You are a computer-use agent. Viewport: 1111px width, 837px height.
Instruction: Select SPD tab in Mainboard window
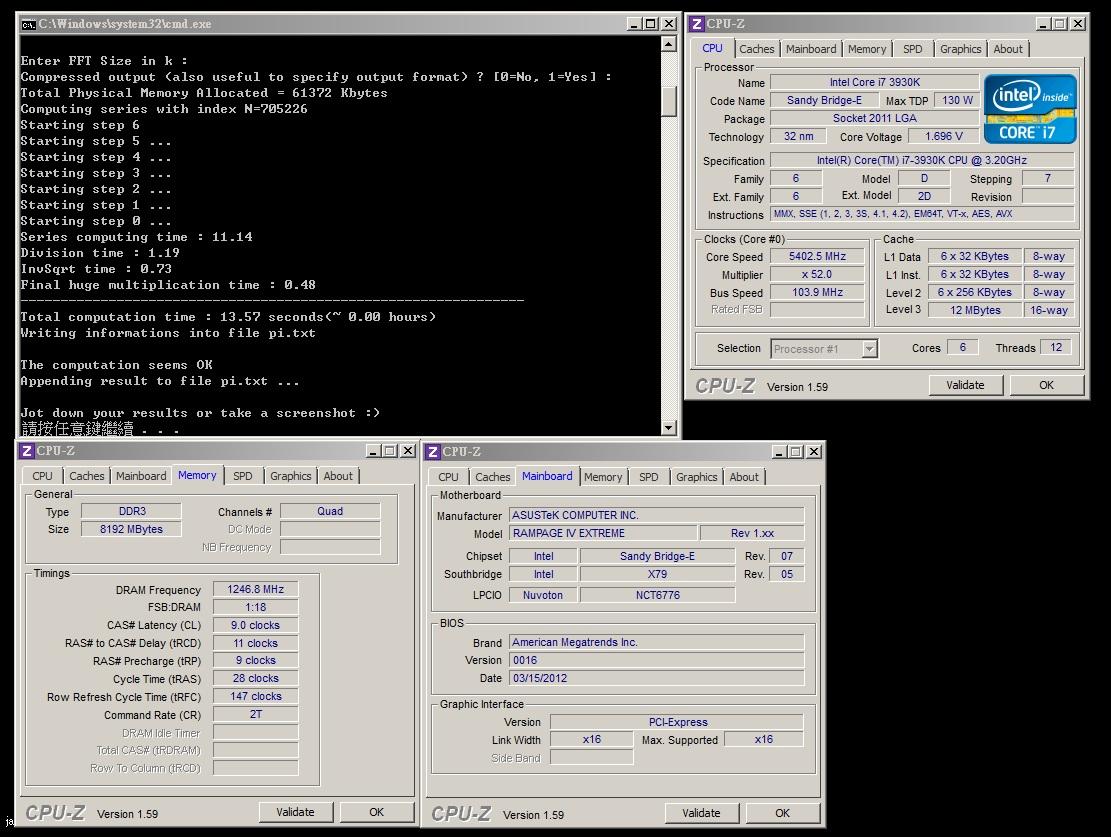pyautogui.click(x=648, y=477)
